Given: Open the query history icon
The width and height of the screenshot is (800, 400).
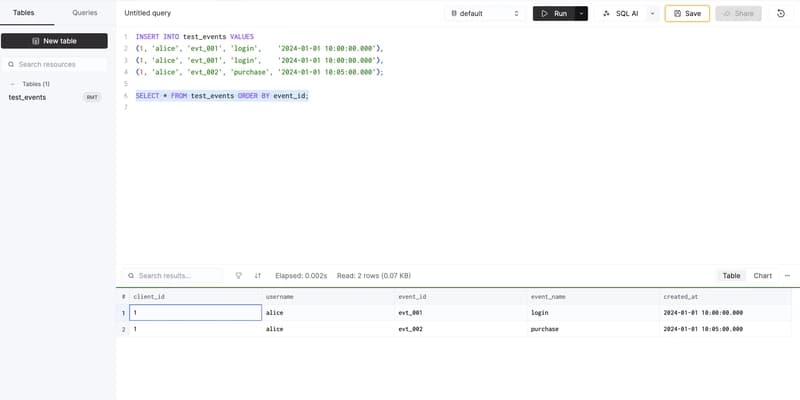Looking at the screenshot, I should (781, 14).
